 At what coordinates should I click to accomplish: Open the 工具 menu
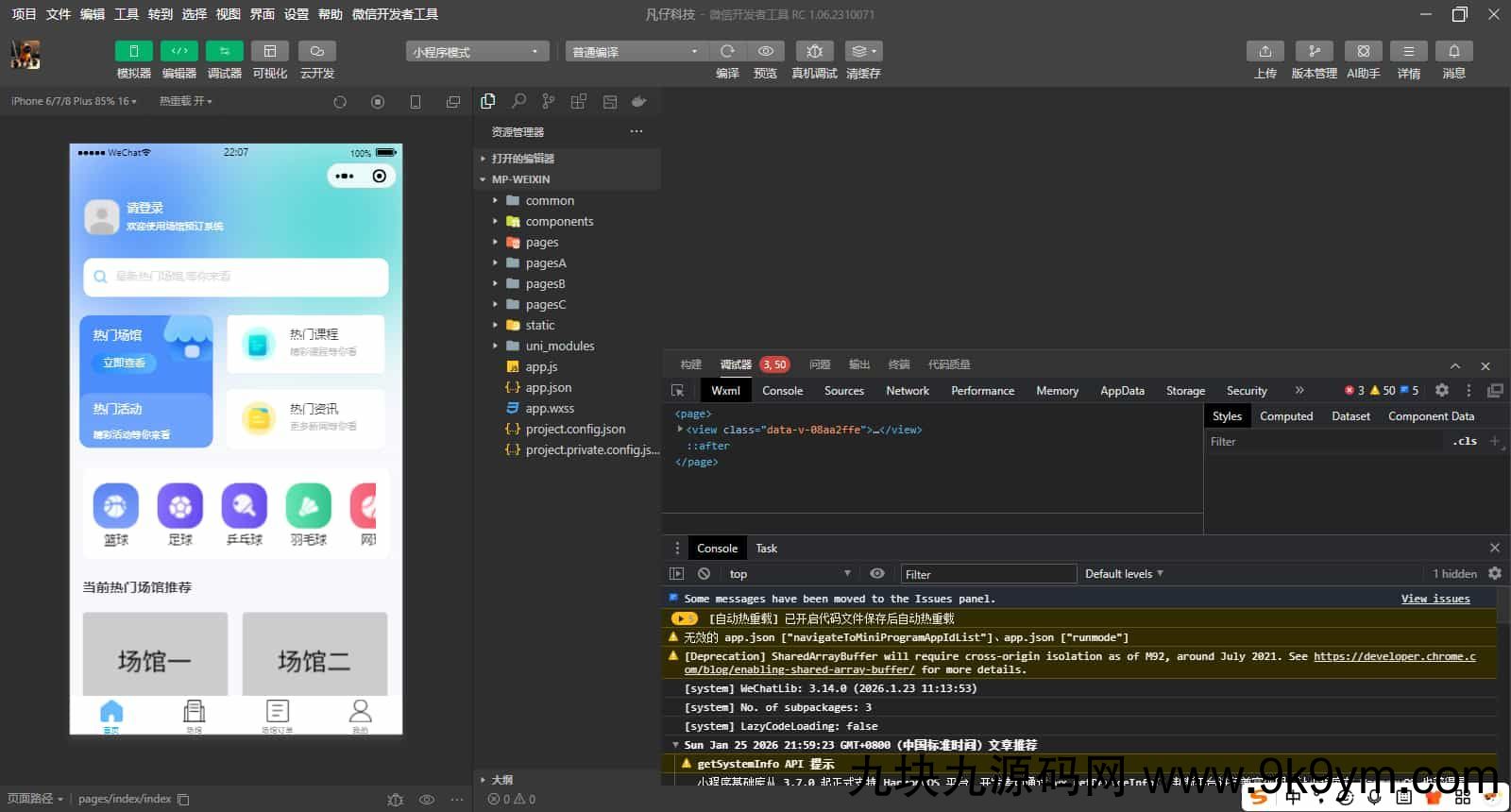127,14
